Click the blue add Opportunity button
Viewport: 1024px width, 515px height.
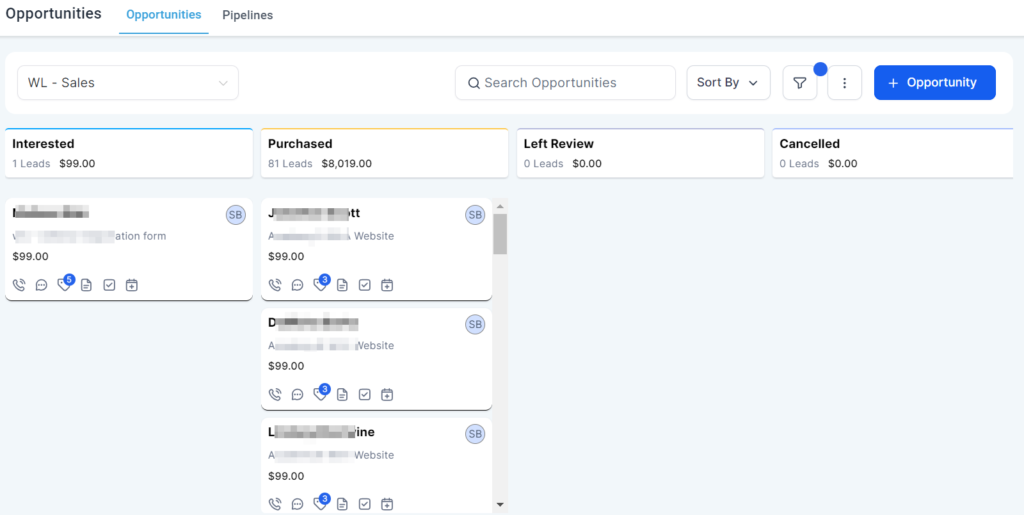[934, 83]
